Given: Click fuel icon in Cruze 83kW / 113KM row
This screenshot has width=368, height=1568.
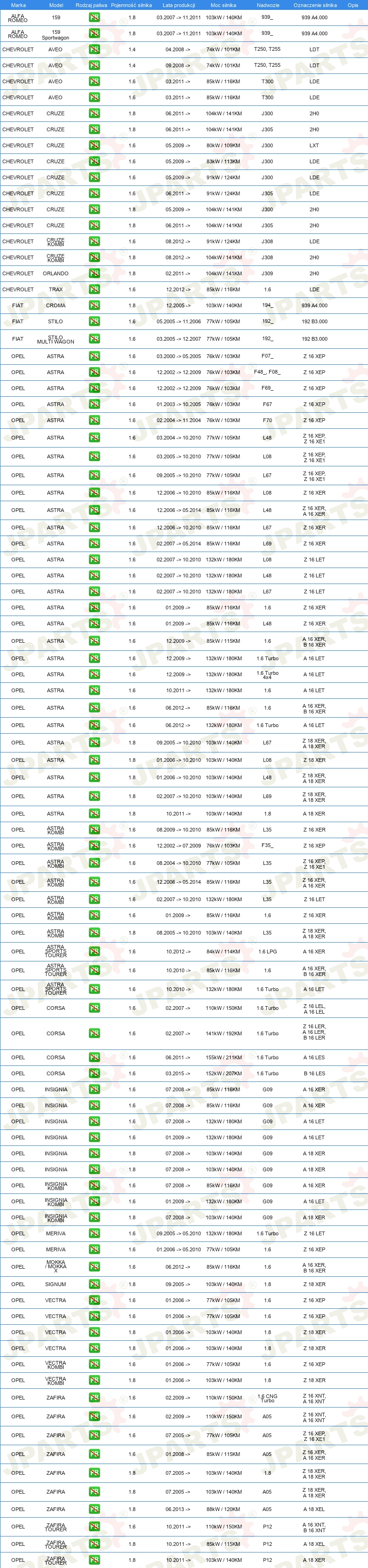Looking at the screenshot, I should tap(94, 161).
